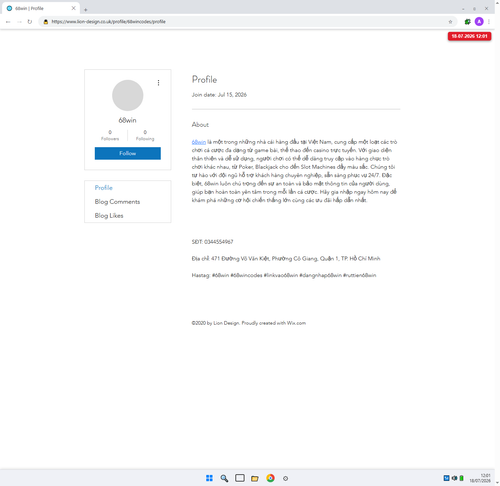500x486 pixels.
Task: Select the 68win | Profile tab
Action: click(40, 8)
